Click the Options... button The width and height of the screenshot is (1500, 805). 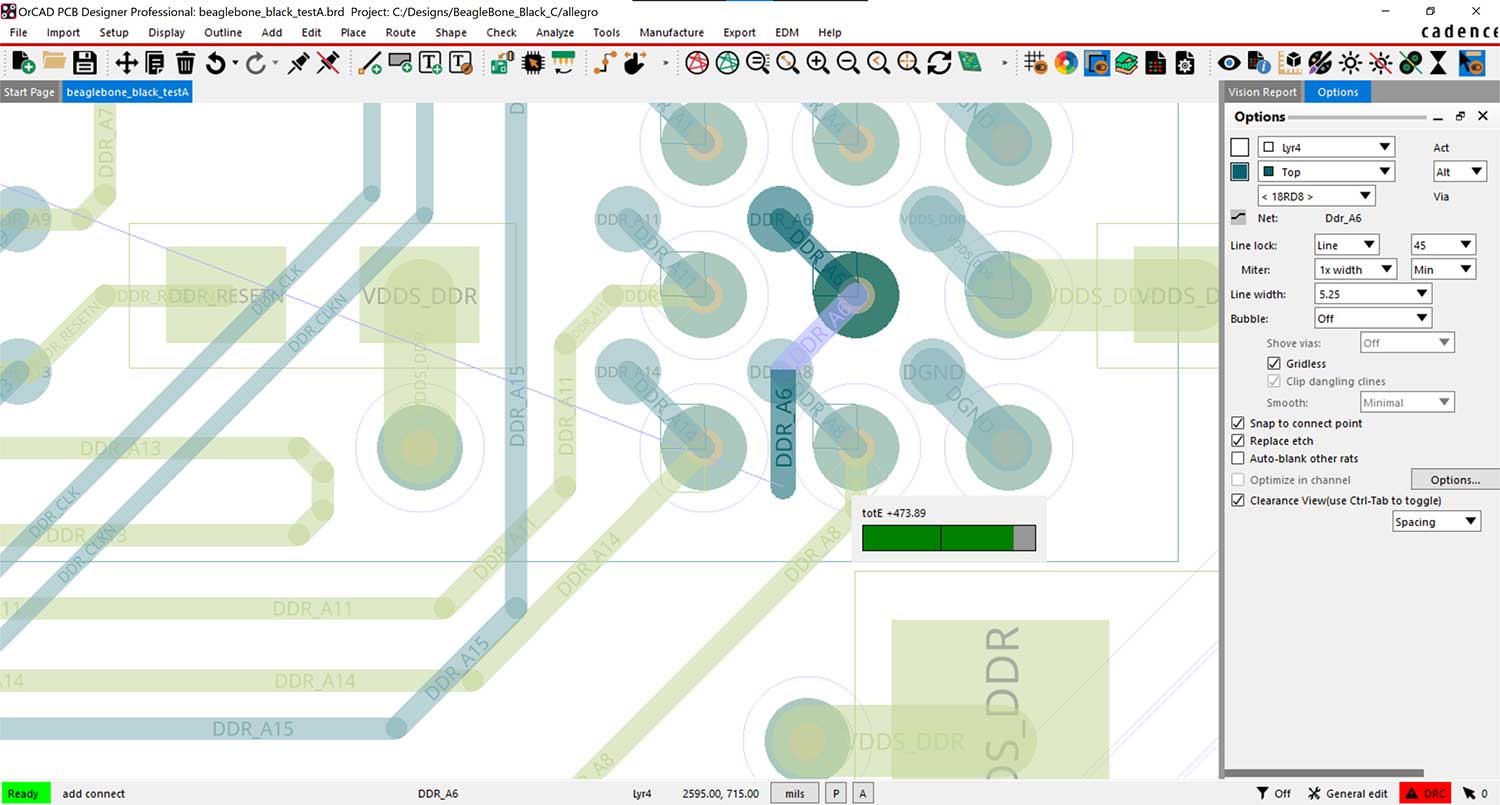click(x=1455, y=480)
